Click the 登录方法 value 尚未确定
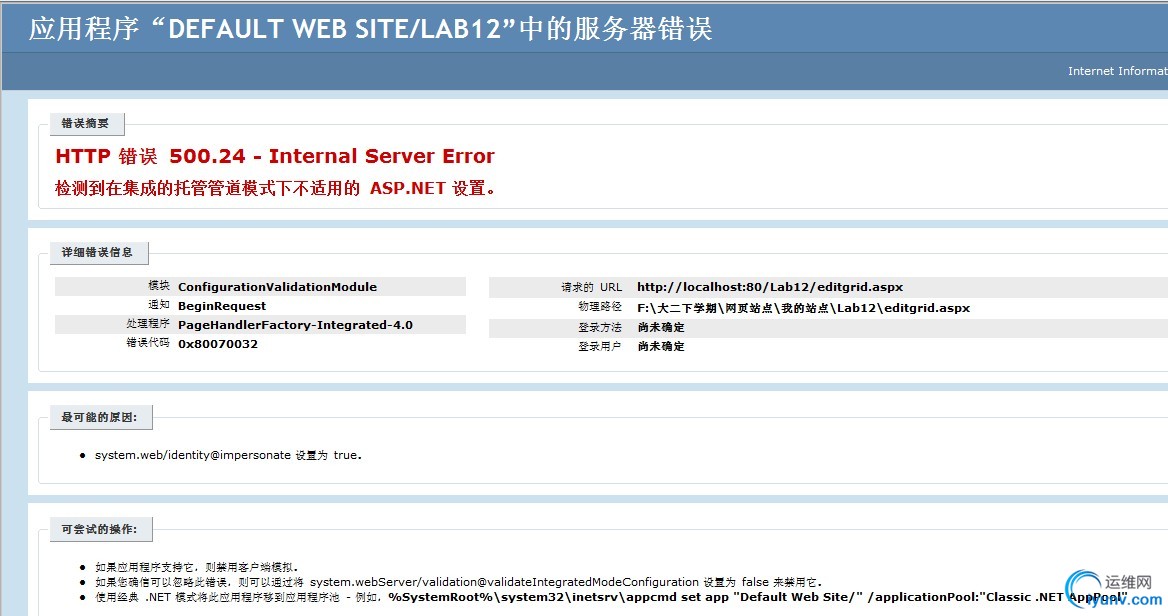 point(661,327)
